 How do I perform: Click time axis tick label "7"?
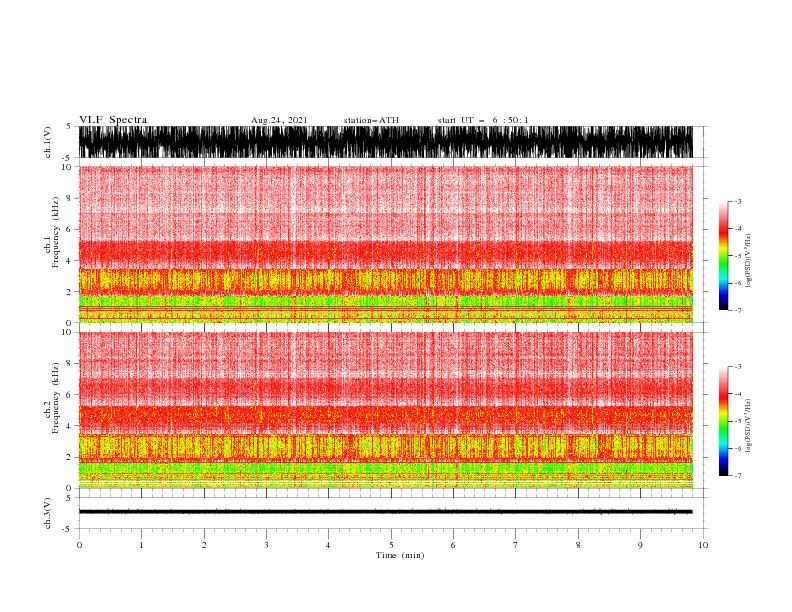tap(516, 545)
